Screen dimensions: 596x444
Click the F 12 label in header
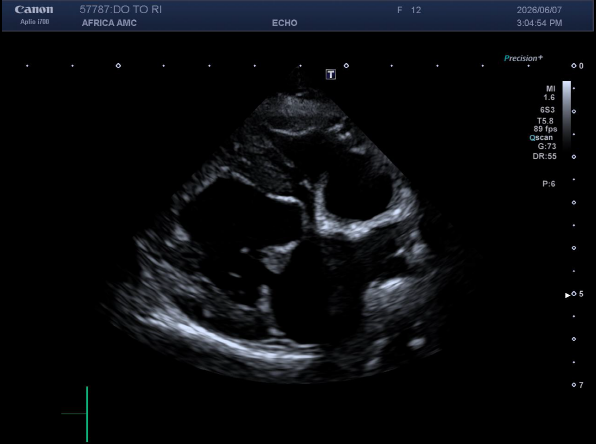tap(409, 10)
